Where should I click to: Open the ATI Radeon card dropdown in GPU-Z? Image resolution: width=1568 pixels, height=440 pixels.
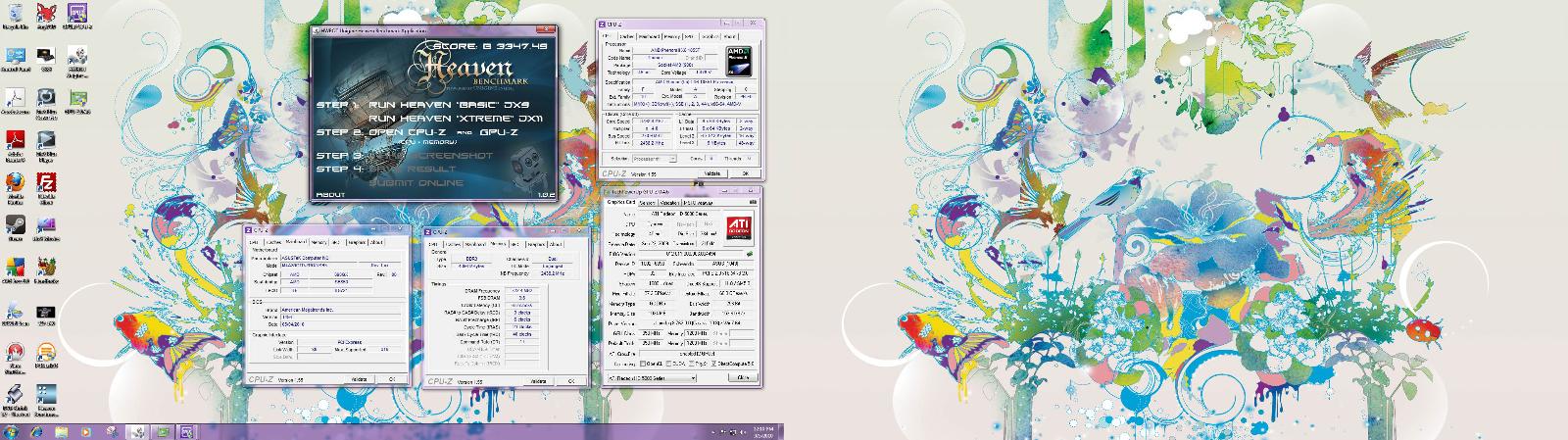[652, 377]
